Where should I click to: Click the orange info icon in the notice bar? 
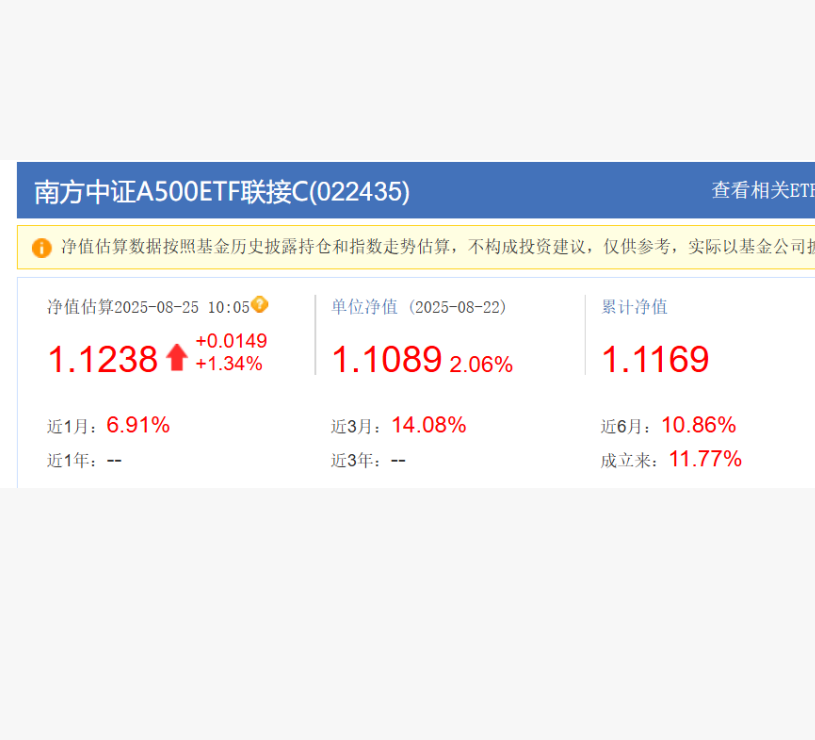[42, 248]
